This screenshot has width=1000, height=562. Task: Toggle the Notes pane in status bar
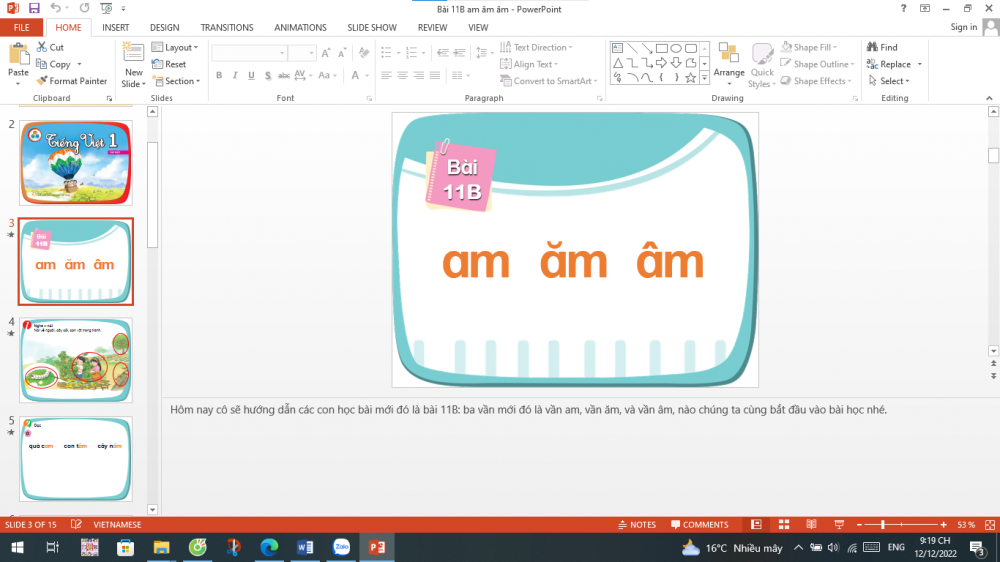[637, 524]
